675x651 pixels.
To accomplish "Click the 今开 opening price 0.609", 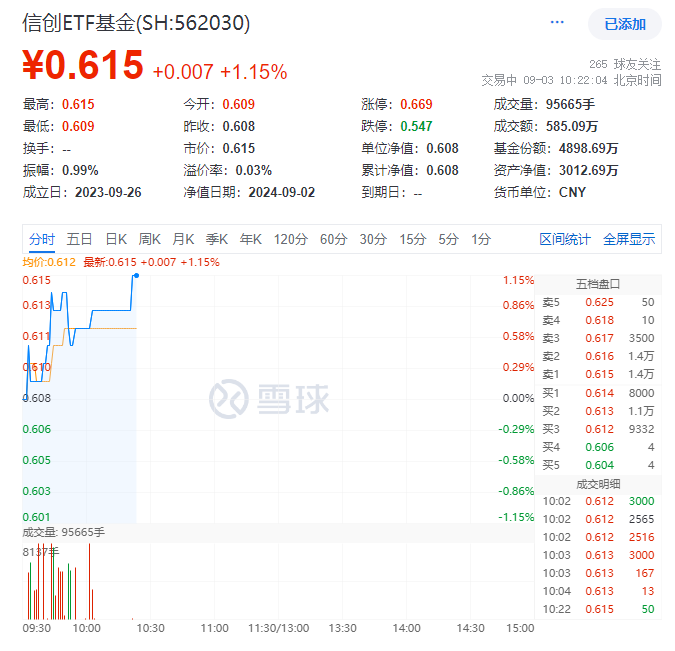I will pyautogui.click(x=238, y=104).
